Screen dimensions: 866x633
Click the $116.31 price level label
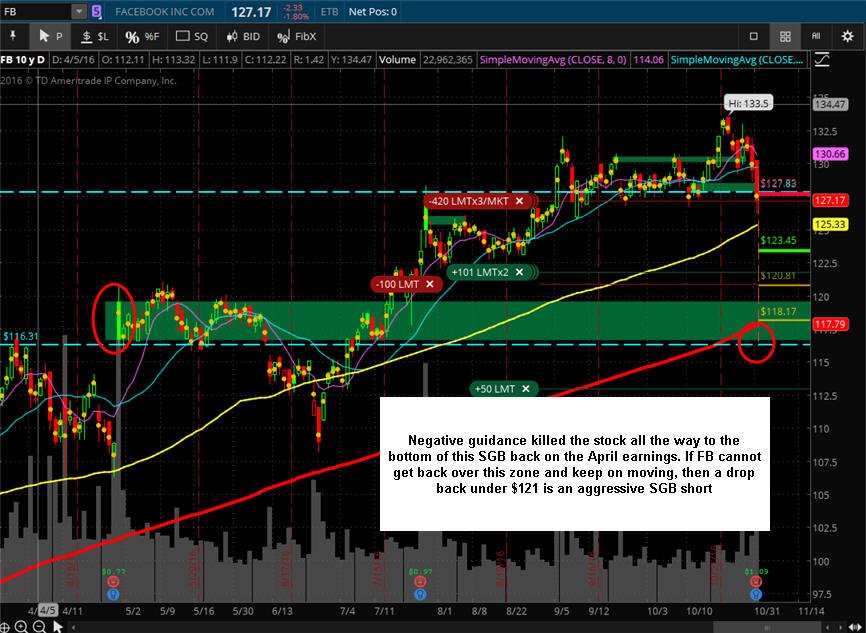point(21,336)
